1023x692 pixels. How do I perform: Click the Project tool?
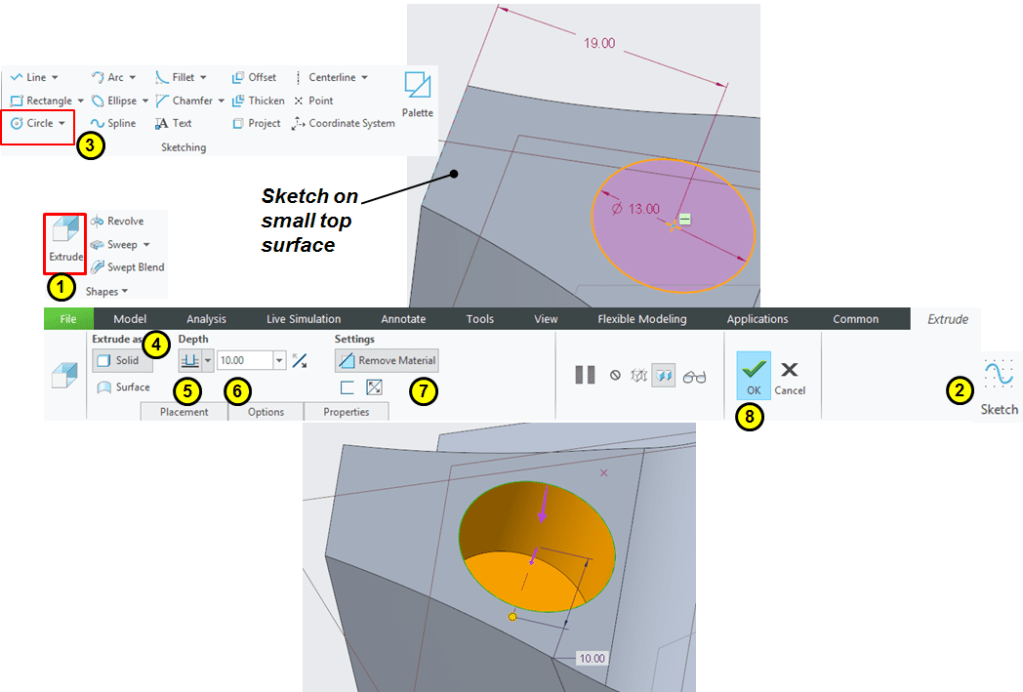[256, 123]
